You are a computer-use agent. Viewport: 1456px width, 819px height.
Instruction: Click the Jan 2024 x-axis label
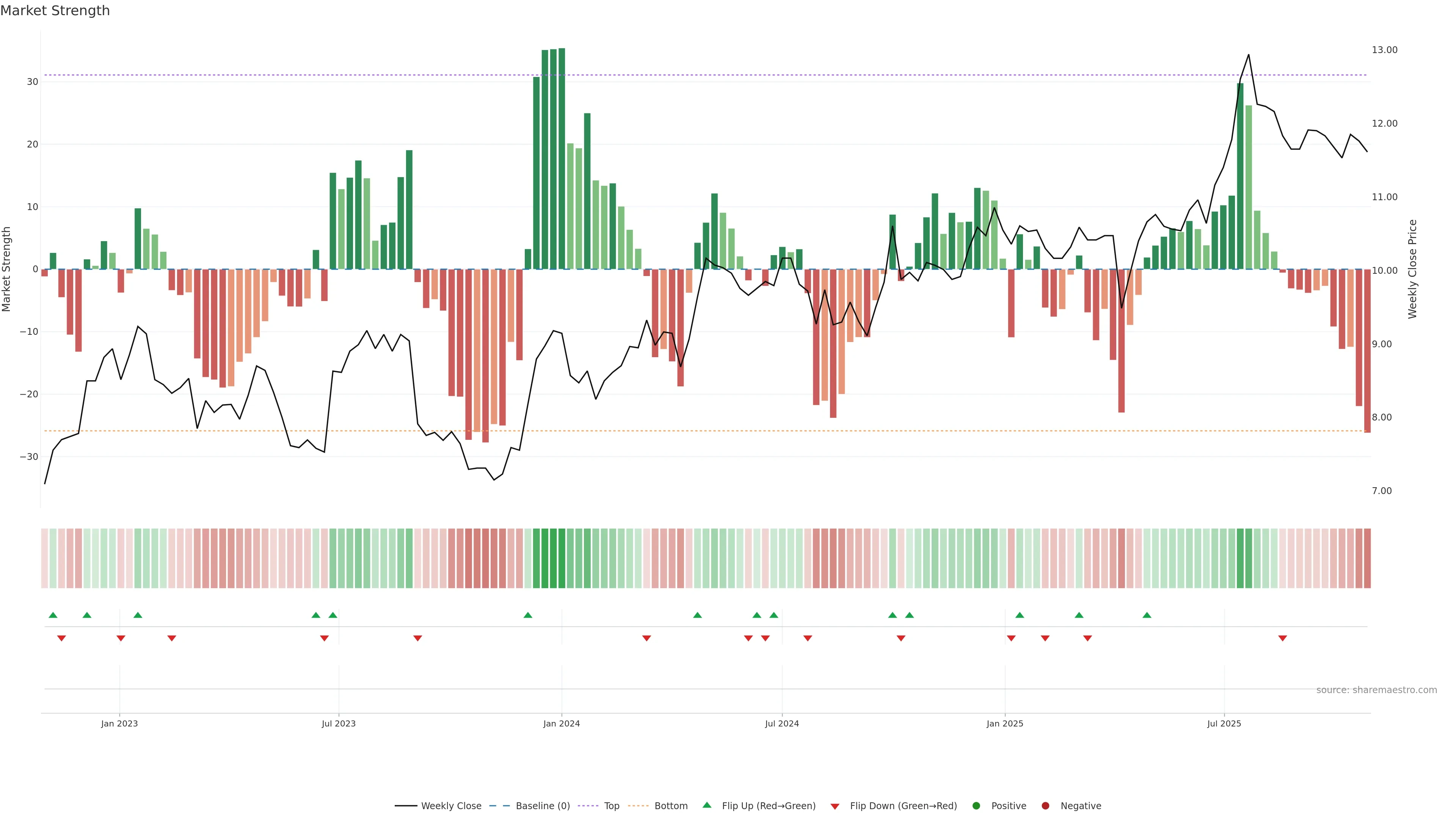[561, 723]
